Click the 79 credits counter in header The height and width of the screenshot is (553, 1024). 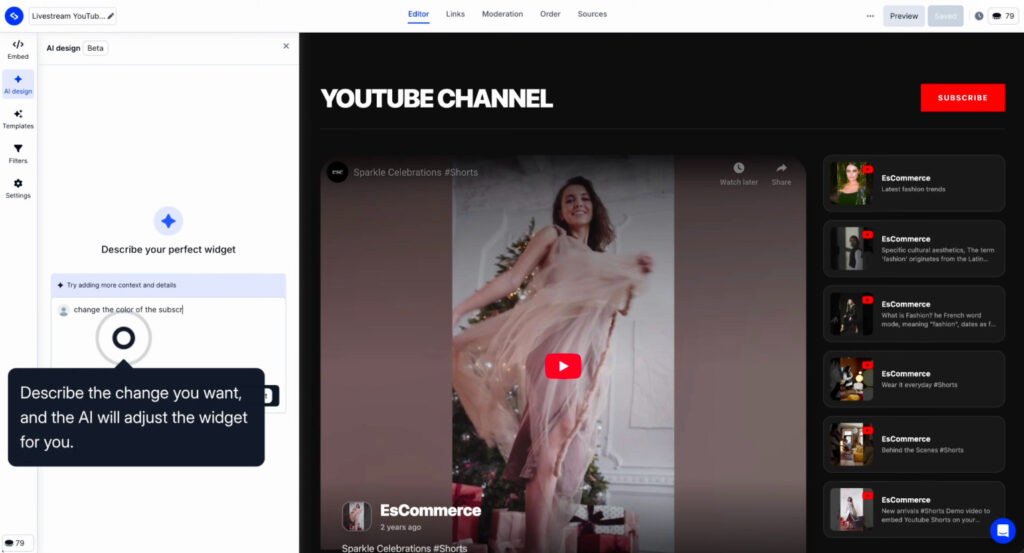1003,16
